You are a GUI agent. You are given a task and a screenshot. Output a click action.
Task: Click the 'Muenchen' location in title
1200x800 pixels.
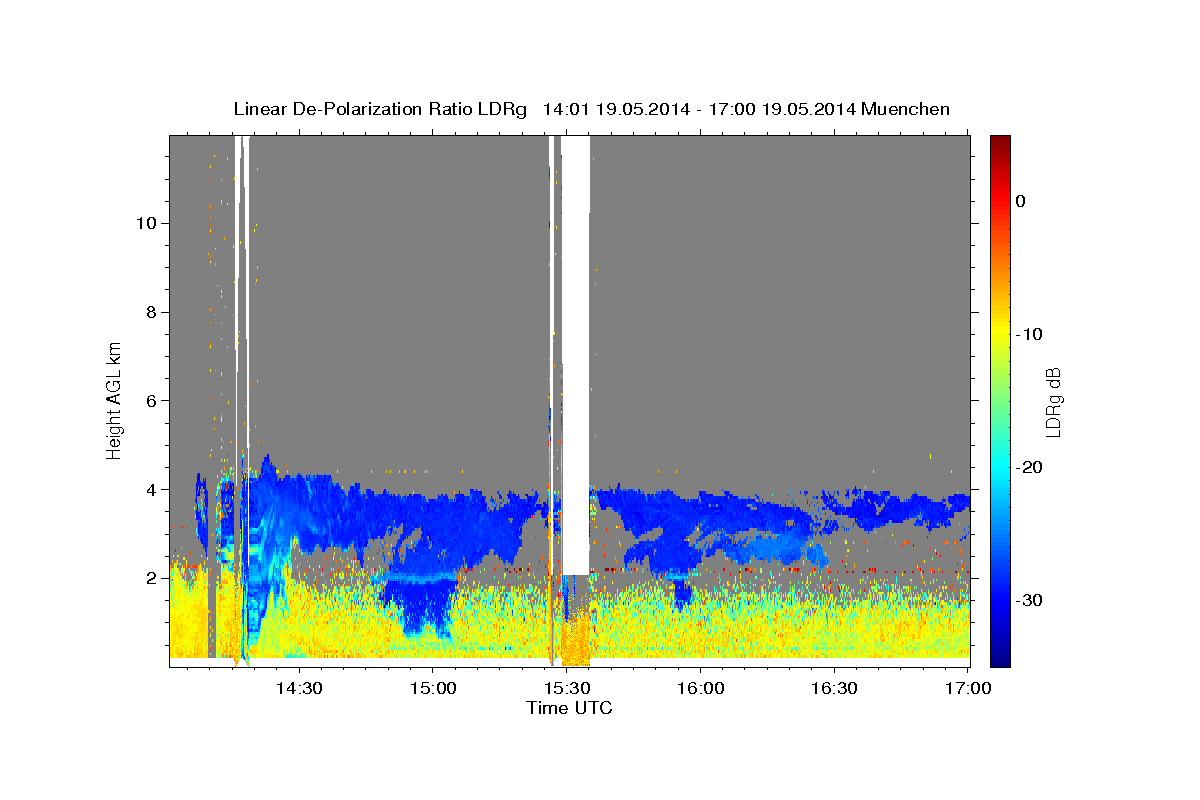[906, 109]
